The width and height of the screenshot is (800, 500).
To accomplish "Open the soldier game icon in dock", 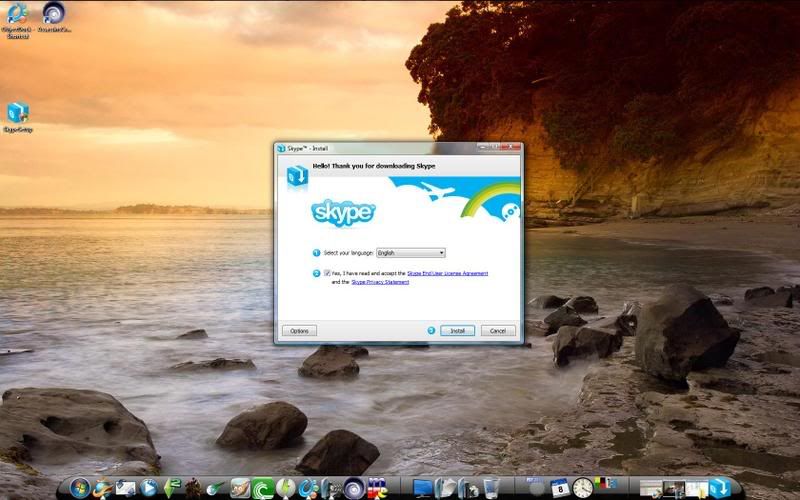I will pos(193,488).
